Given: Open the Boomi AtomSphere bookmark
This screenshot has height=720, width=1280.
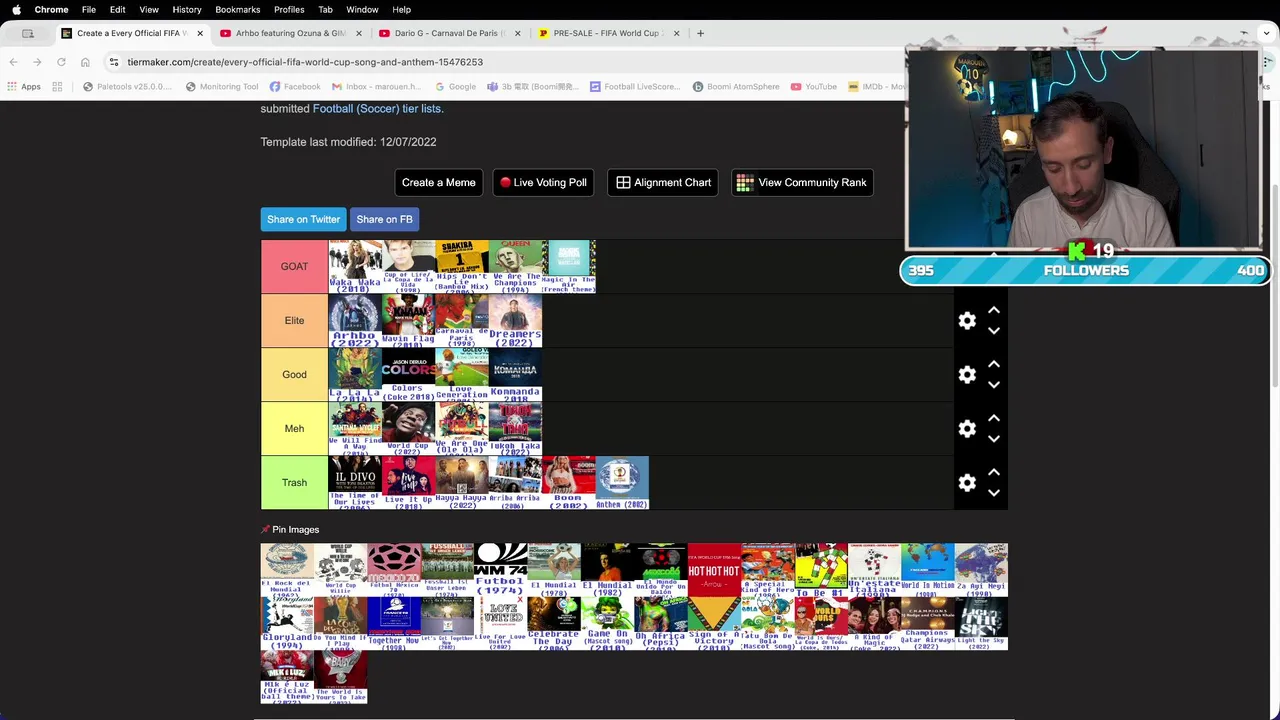Looking at the screenshot, I should point(736,87).
